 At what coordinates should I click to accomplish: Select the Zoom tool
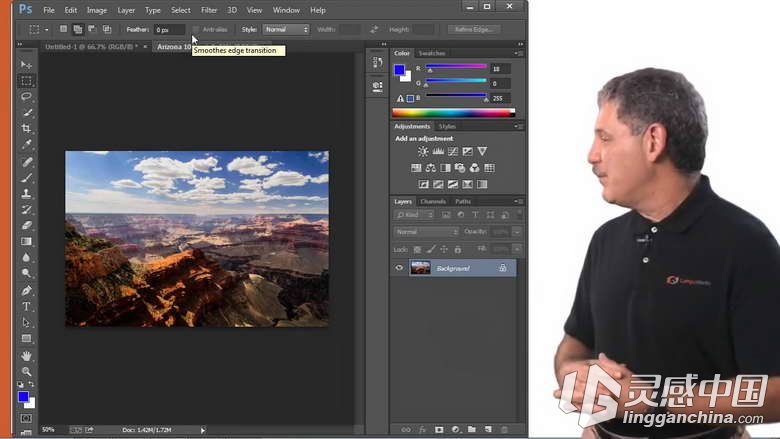click(26, 371)
